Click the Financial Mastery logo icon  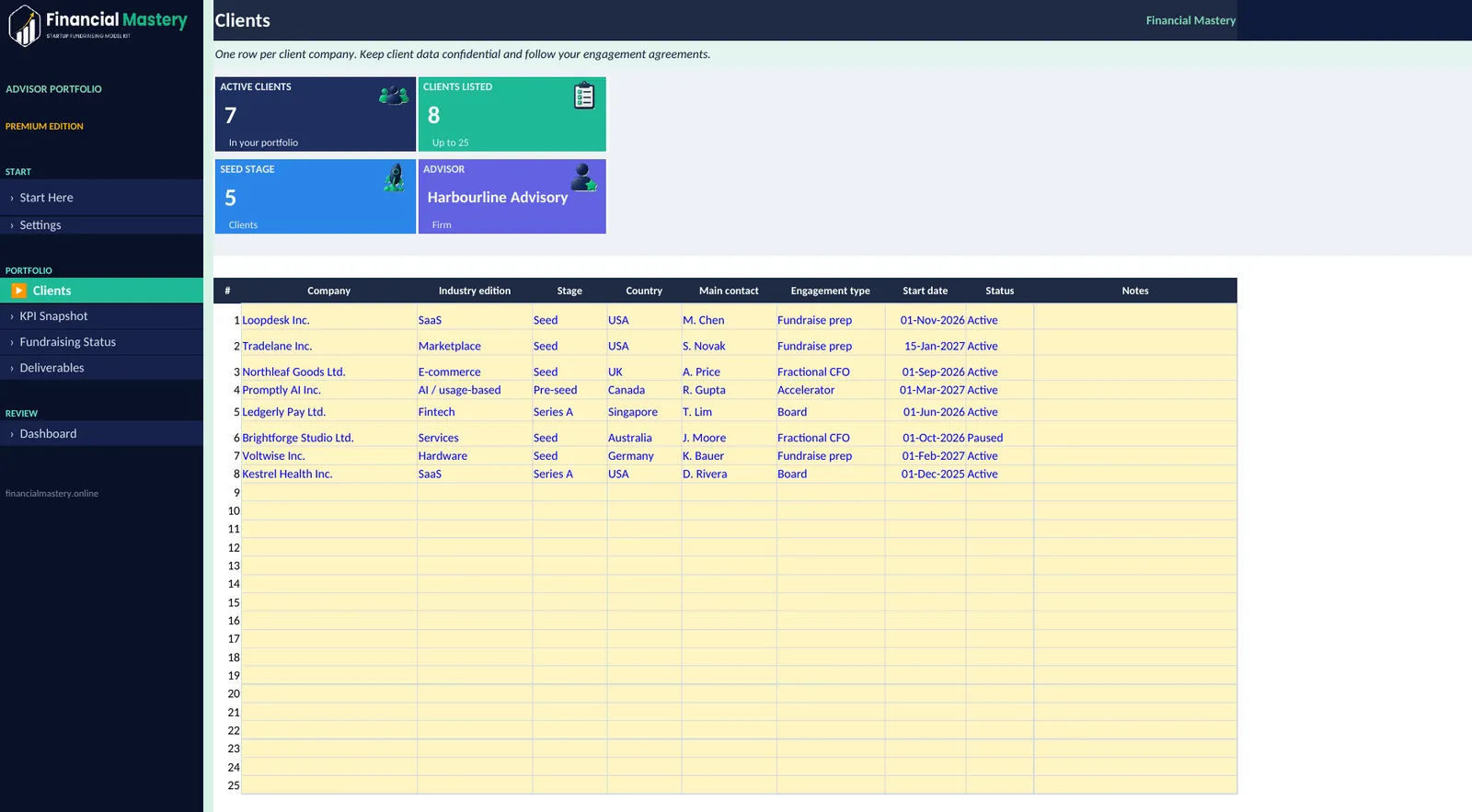25,25
